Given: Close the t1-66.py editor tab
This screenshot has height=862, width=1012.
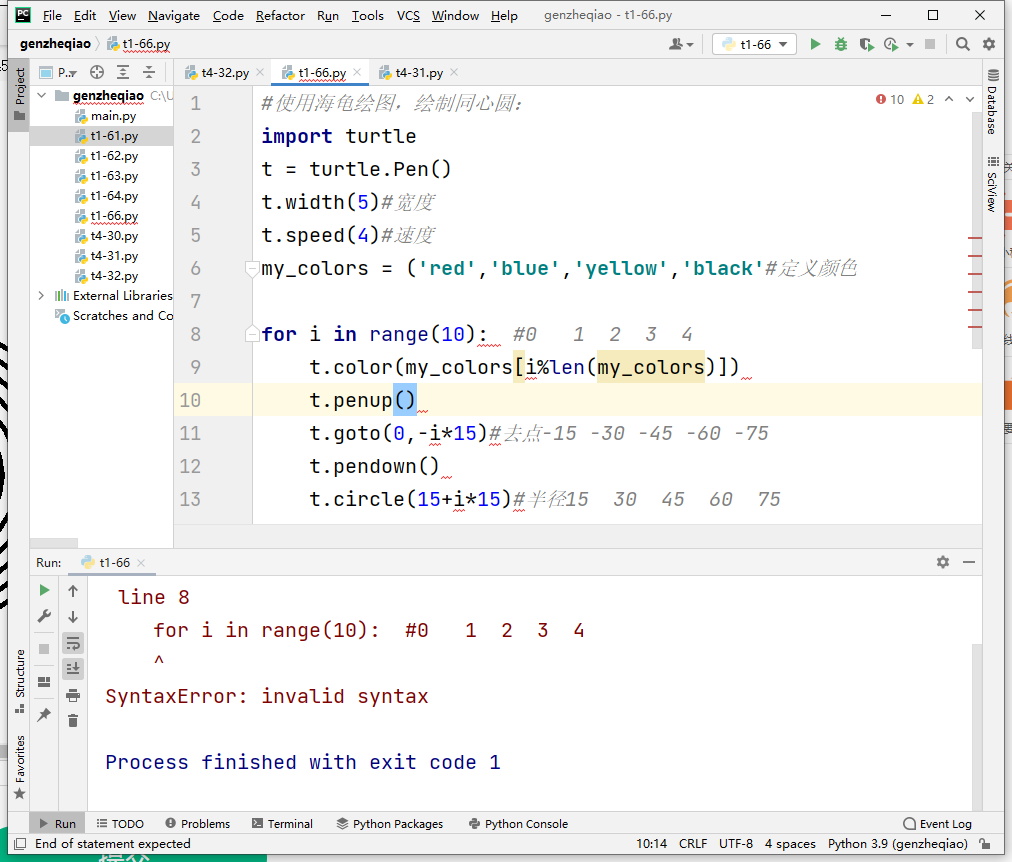Looking at the screenshot, I should coord(357,72).
